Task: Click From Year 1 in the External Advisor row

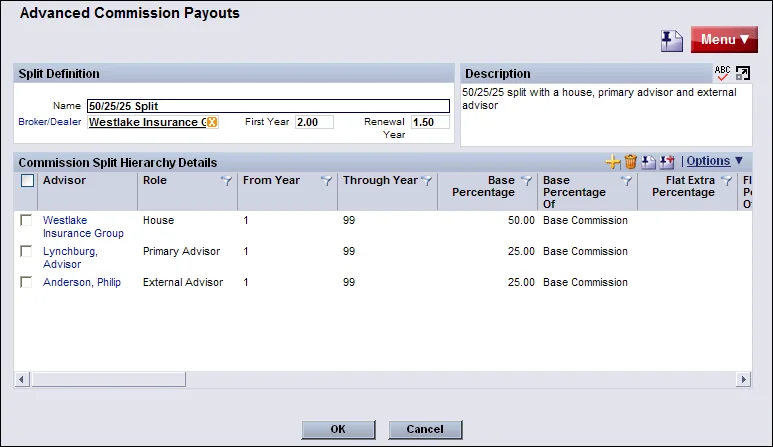Action: [x=246, y=282]
